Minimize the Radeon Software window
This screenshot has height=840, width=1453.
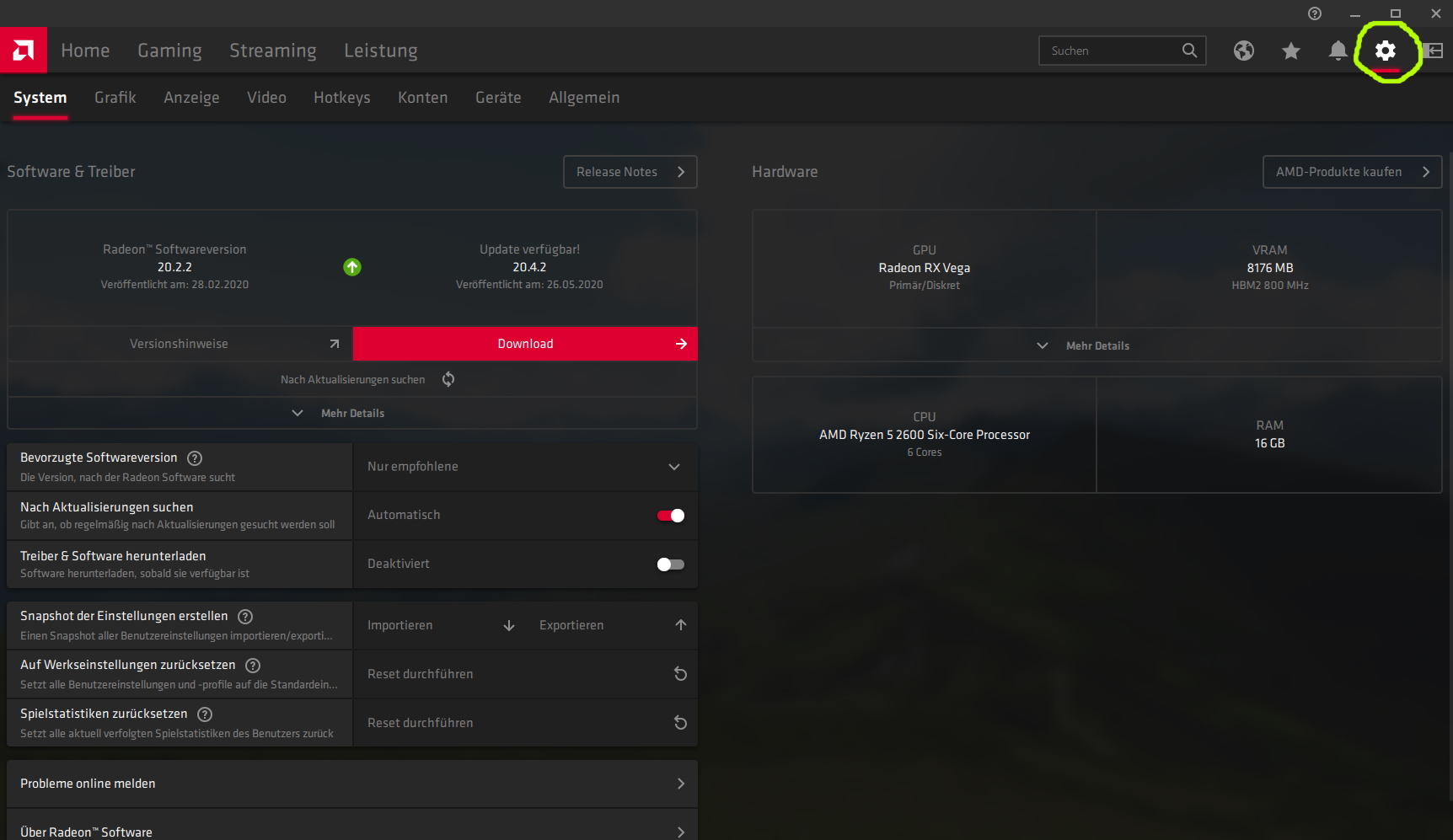tap(1355, 13)
